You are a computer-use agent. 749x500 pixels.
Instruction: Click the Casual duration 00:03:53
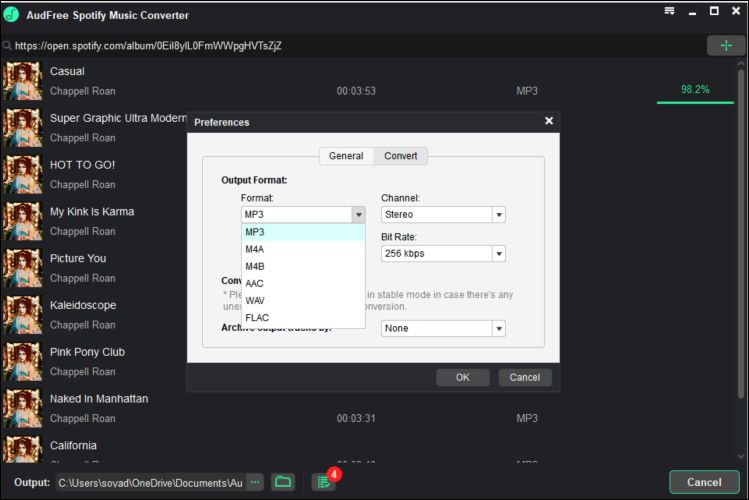[356, 91]
